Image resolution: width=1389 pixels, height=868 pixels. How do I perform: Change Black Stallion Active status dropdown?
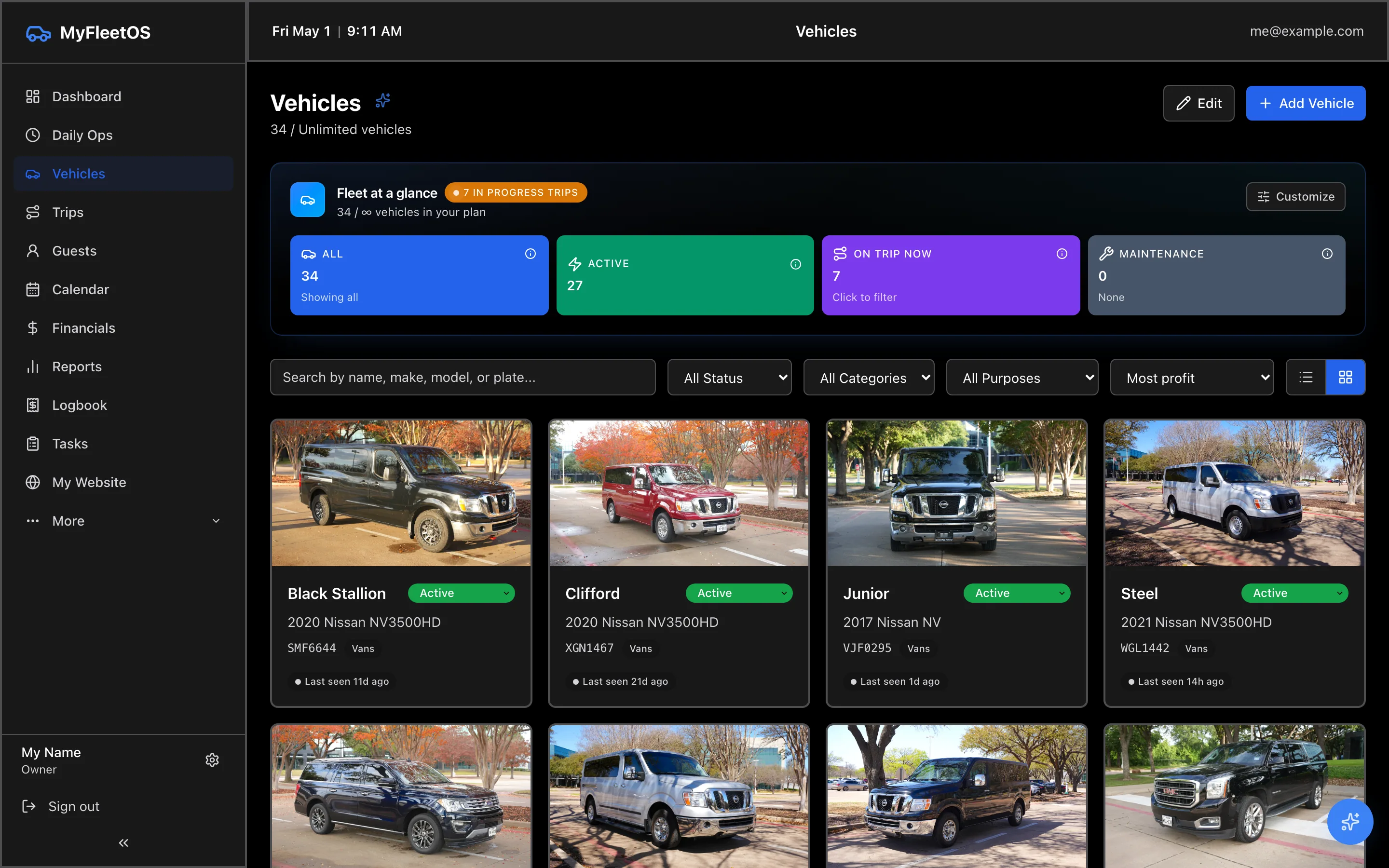[462, 593]
